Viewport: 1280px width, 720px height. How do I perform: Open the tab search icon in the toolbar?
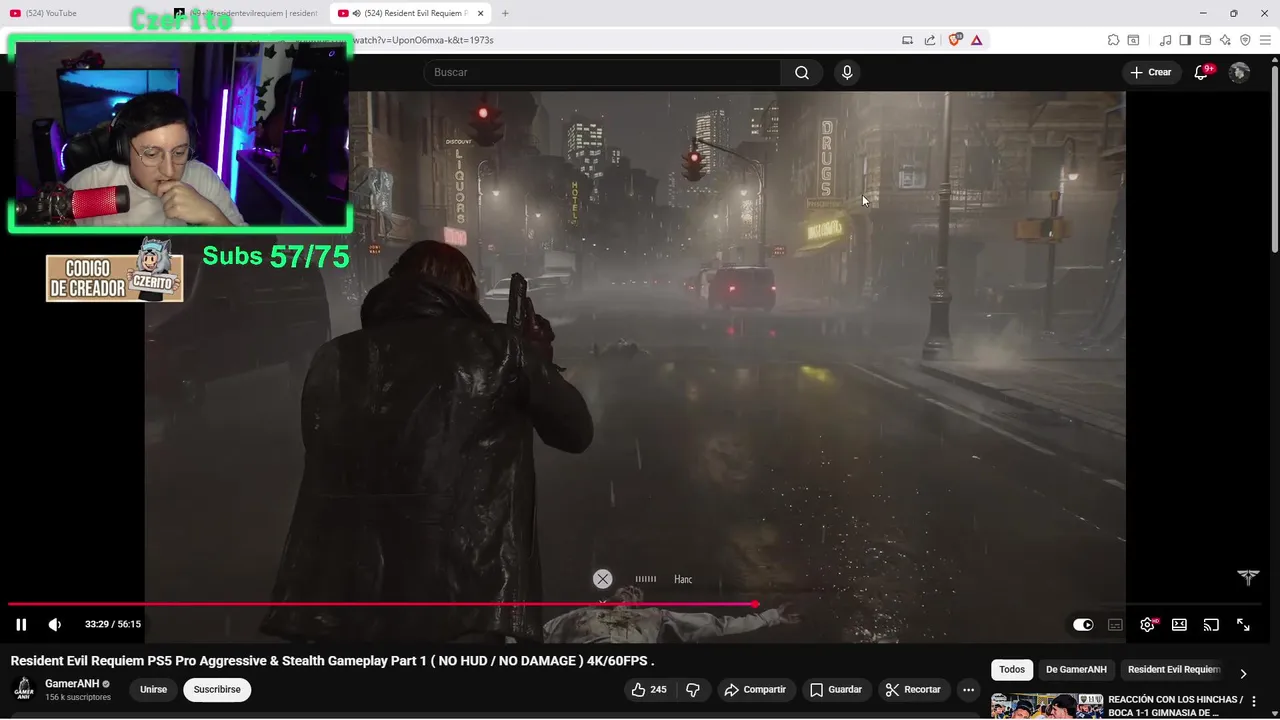1133,40
